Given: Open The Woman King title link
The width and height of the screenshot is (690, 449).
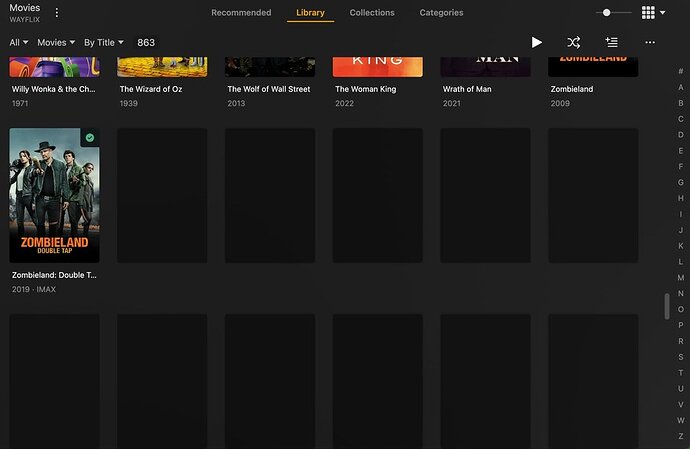Looking at the screenshot, I should [366, 89].
